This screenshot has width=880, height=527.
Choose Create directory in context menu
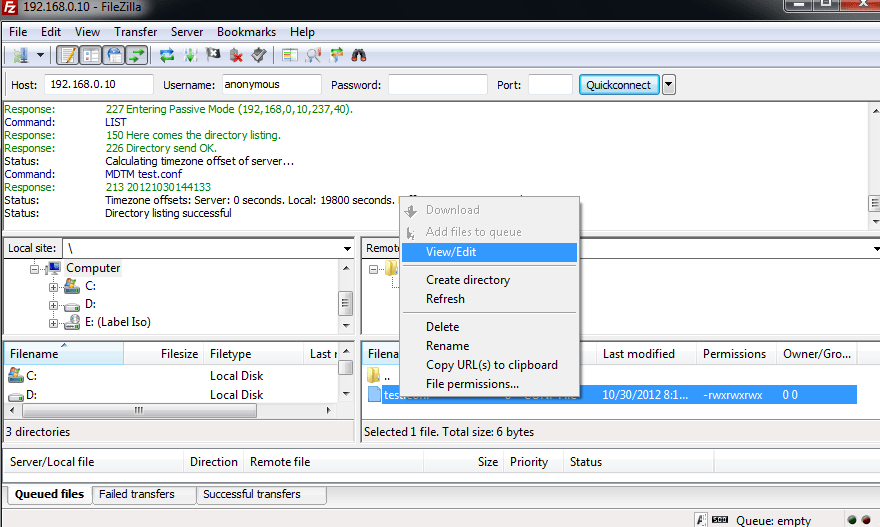pos(489,280)
